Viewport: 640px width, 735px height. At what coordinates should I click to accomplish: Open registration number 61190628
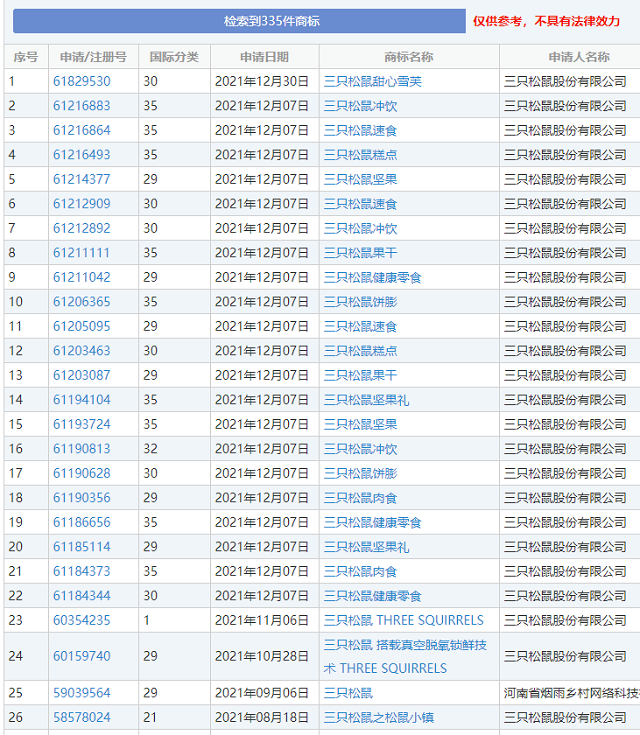click(x=82, y=473)
